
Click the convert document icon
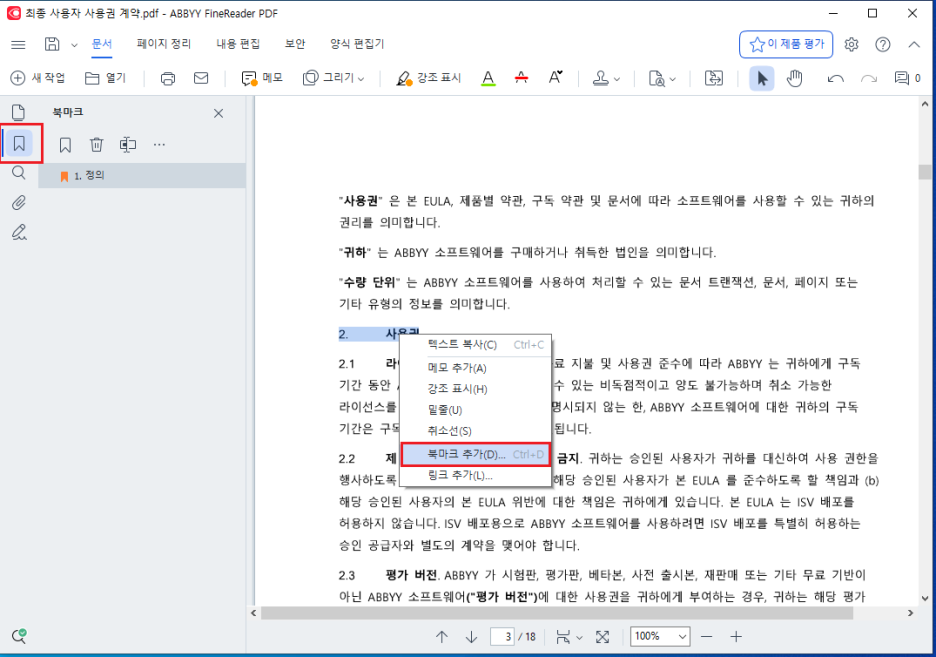[x=714, y=78]
